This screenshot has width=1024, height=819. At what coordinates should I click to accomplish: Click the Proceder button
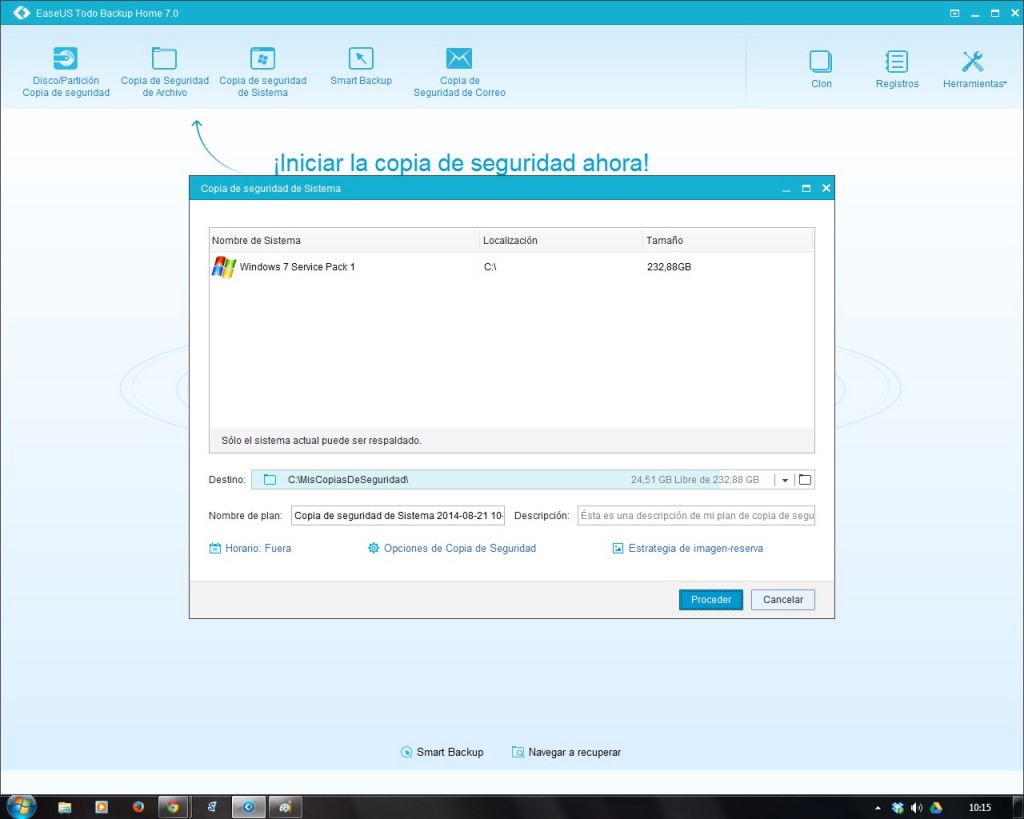click(x=711, y=600)
